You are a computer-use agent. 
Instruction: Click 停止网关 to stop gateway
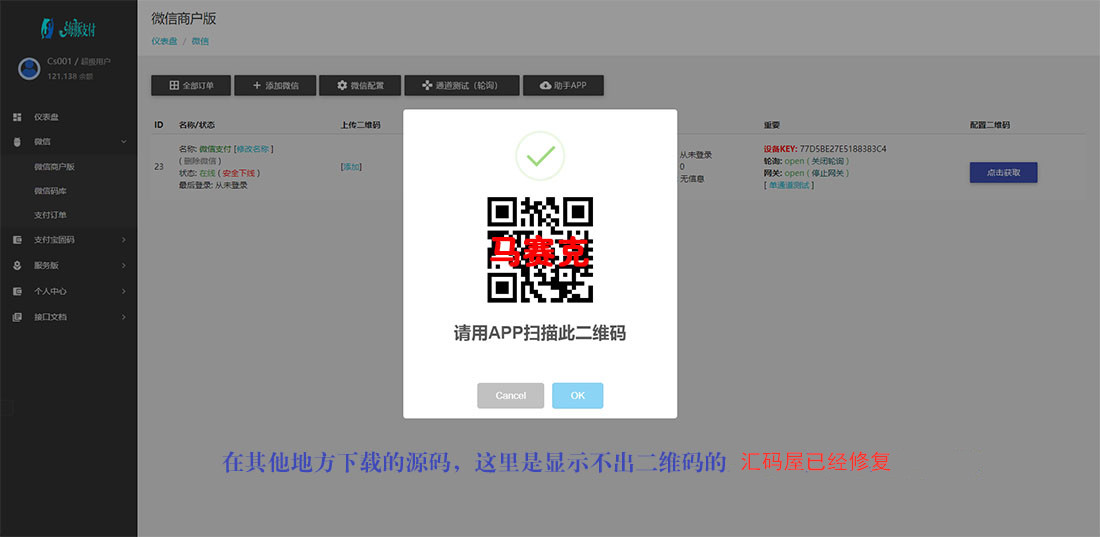(828, 173)
